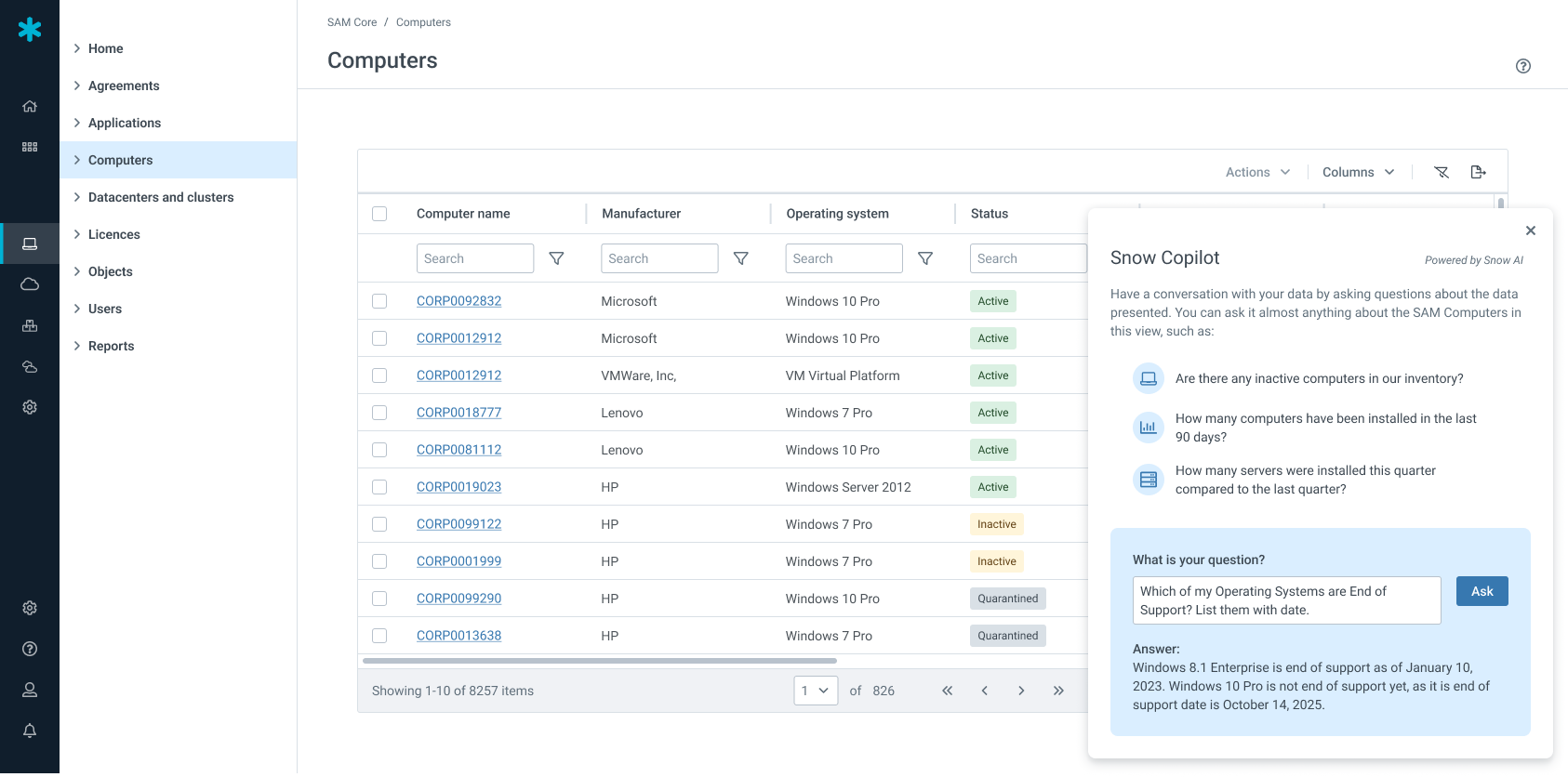Open the cloud icon in left rail

point(30,284)
